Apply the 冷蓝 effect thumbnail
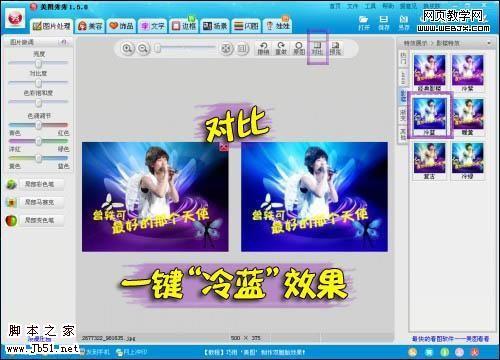The image size is (500, 360). click(x=429, y=116)
